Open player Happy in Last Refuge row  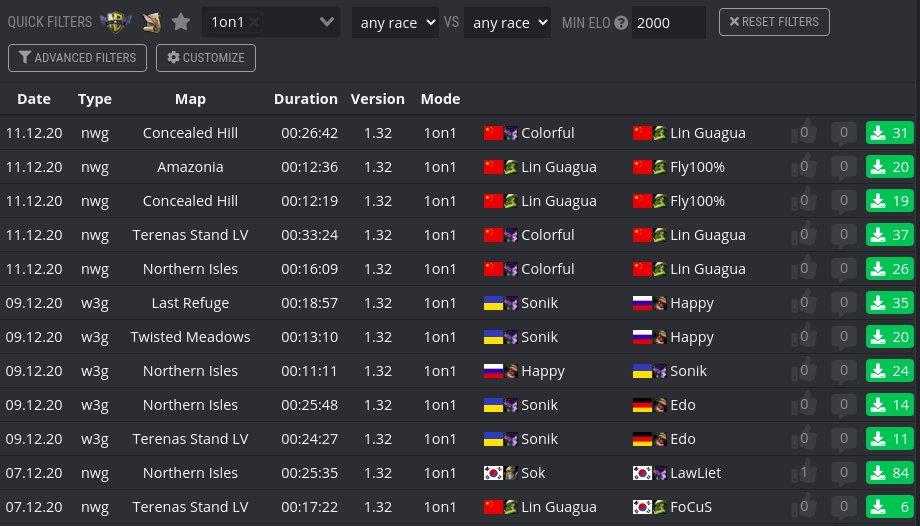[x=692, y=304]
